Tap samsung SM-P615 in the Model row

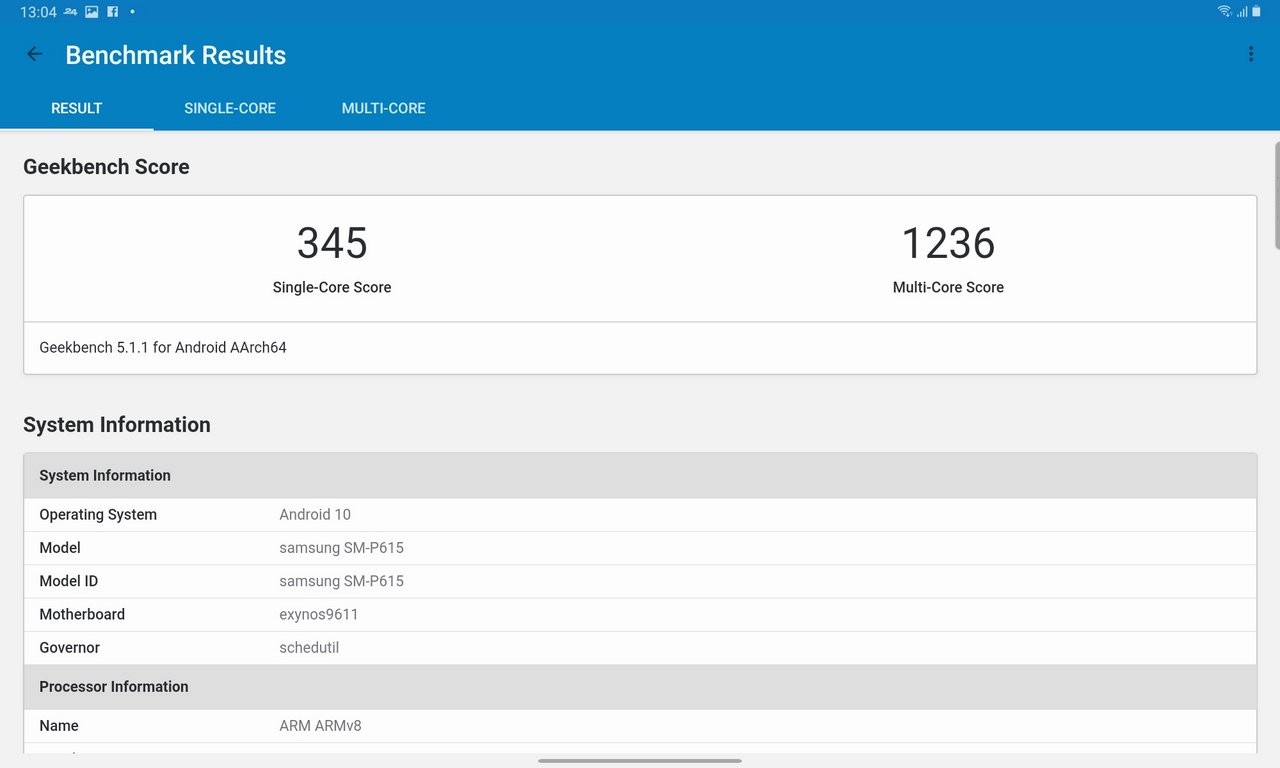point(341,548)
